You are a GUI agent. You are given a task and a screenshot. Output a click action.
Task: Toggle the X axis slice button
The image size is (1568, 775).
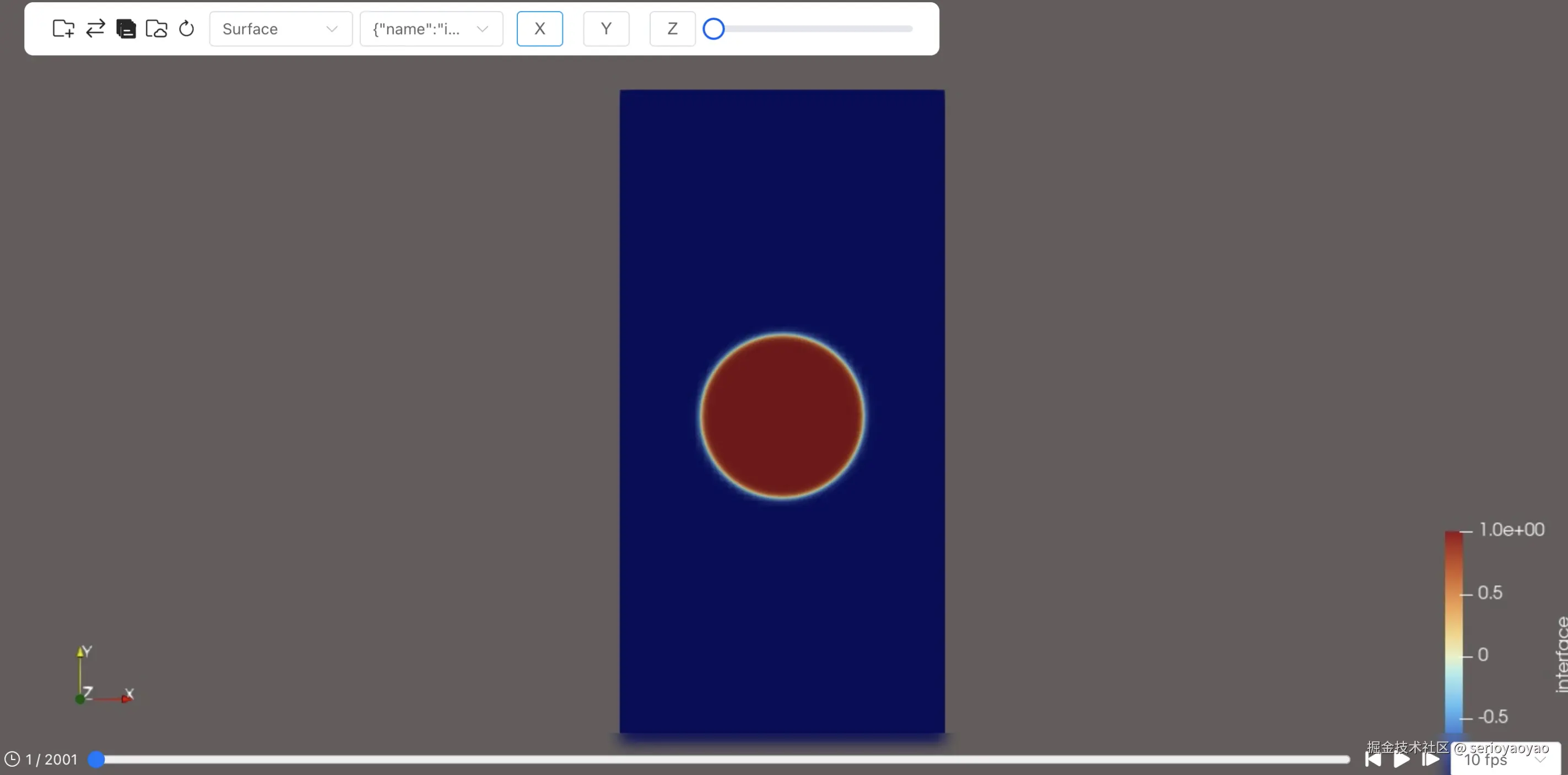click(x=539, y=29)
